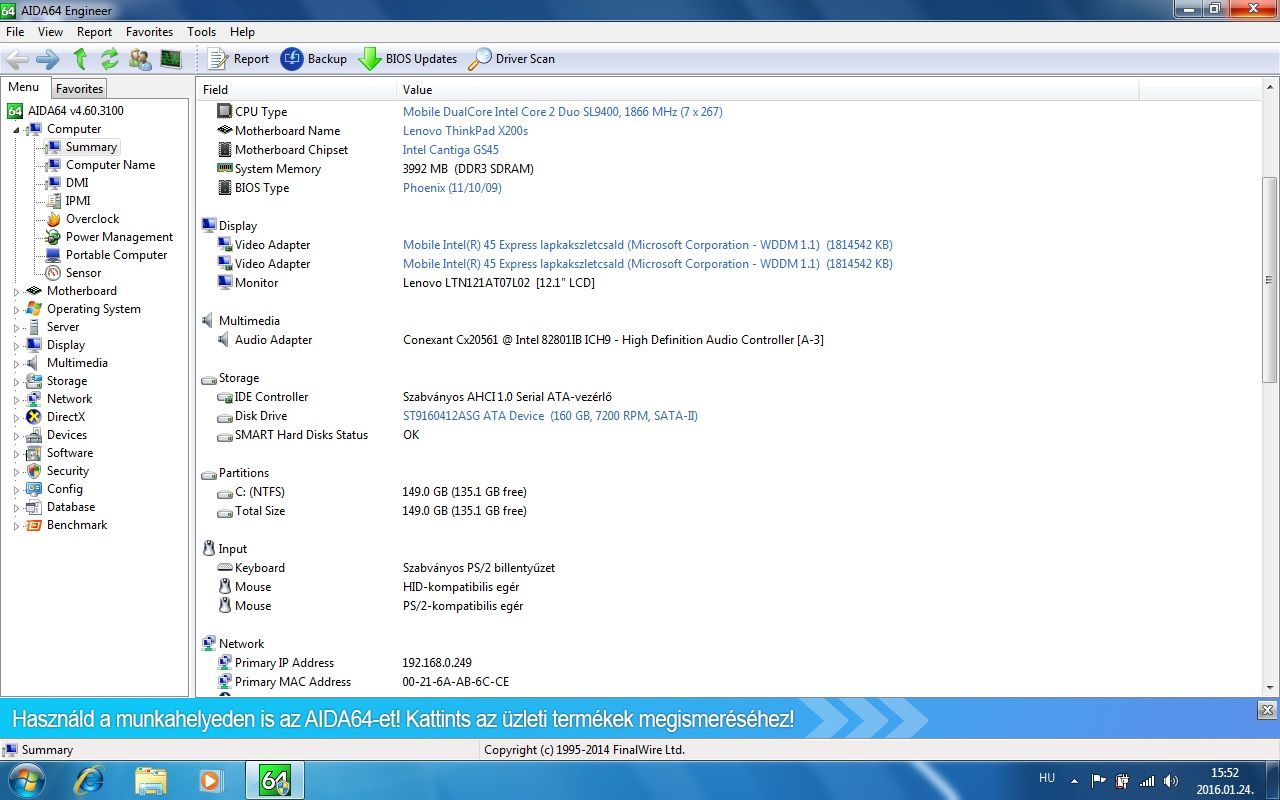Open the File menu
Viewport: 1280px width, 800px height.
coord(15,32)
